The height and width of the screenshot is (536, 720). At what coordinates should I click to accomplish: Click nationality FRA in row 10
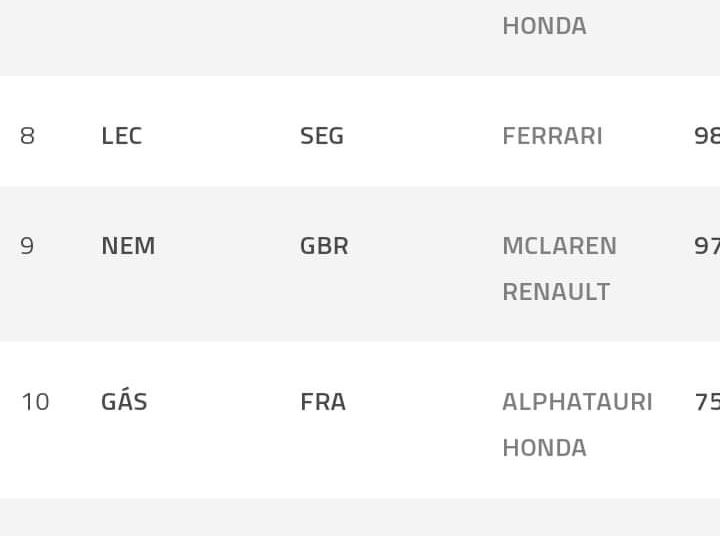(x=323, y=402)
